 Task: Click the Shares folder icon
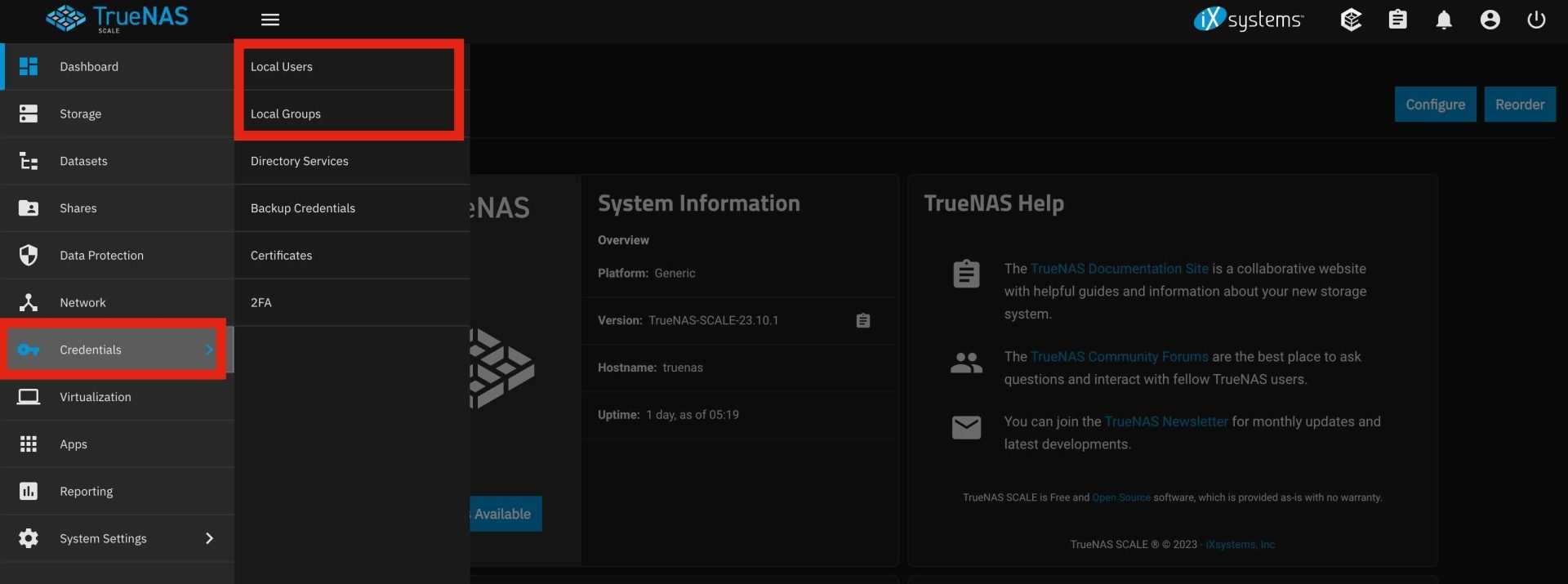tap(29, 208)
